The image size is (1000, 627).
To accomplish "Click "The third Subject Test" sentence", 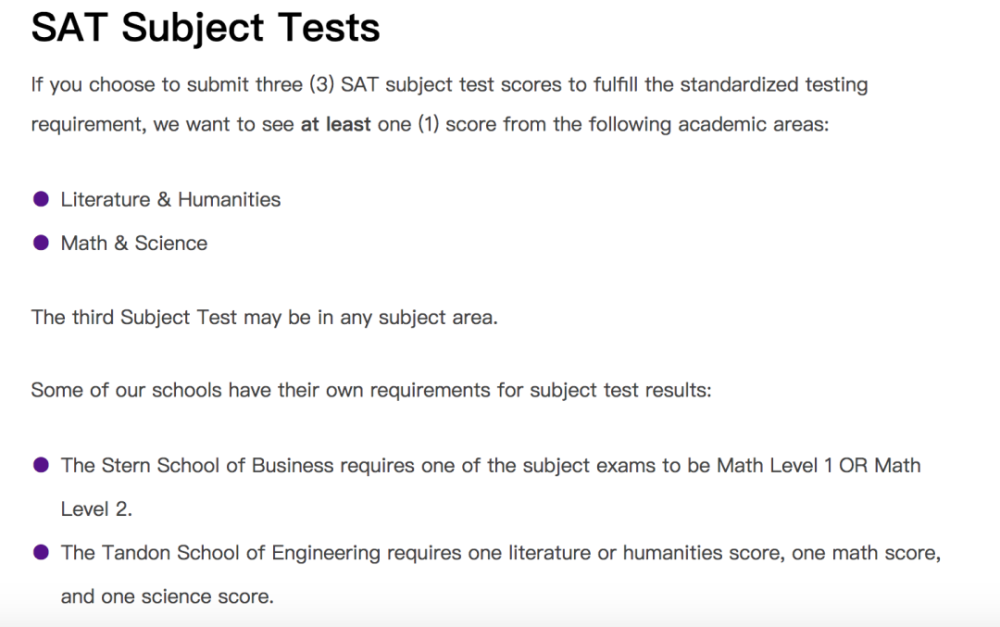I will (x=264, y=317).
